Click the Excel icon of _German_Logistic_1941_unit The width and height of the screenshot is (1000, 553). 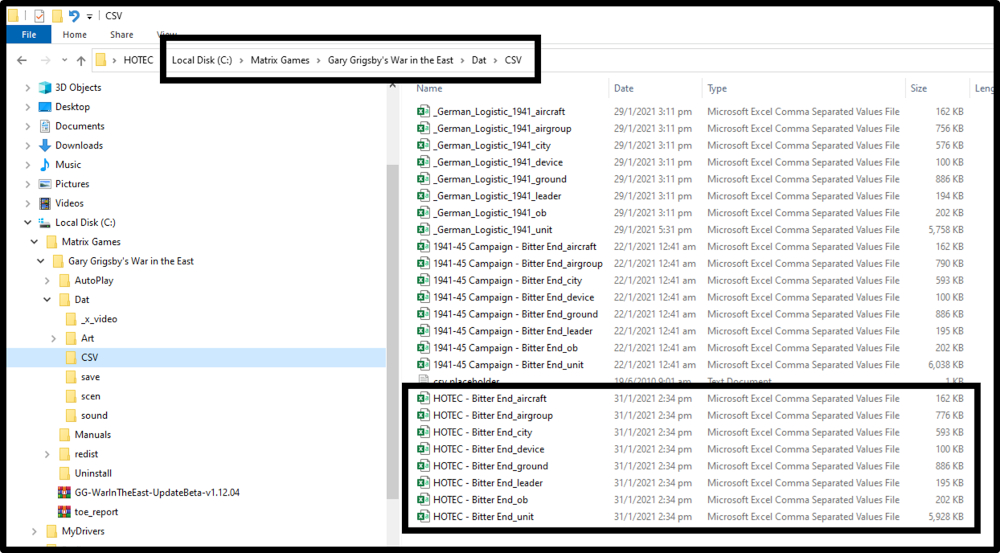[x=422, y=230]
